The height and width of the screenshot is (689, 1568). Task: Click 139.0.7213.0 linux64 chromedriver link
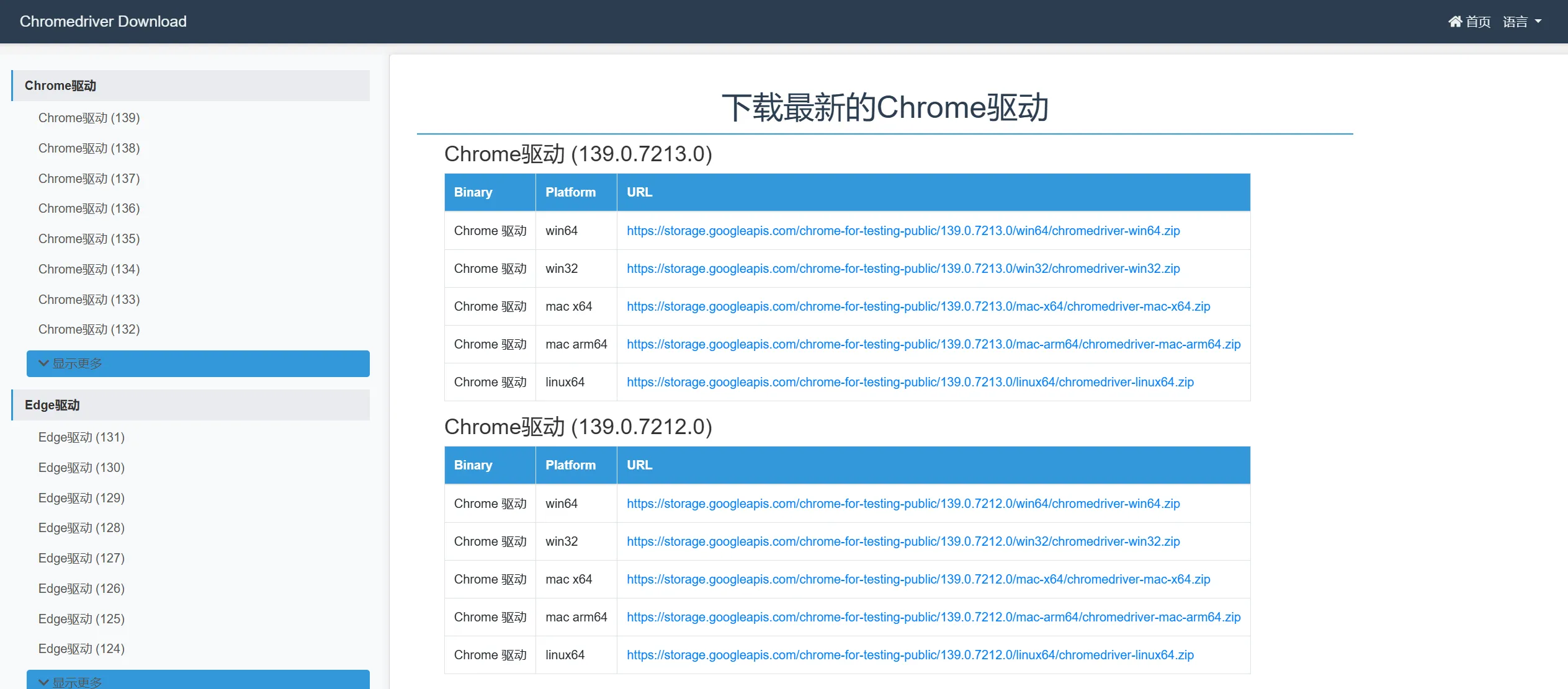(x=910, y=382)
